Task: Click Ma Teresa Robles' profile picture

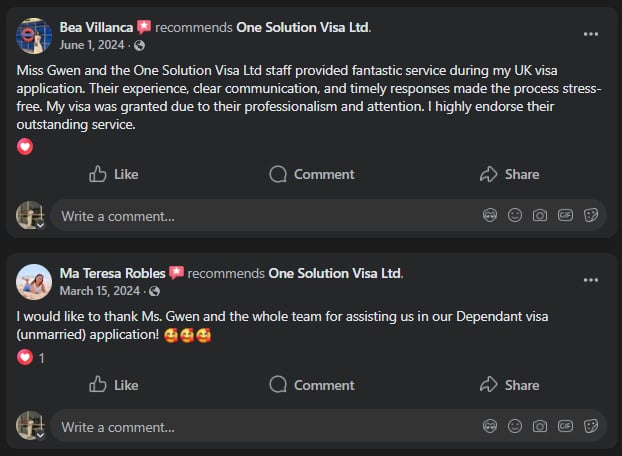Action: 34,281
